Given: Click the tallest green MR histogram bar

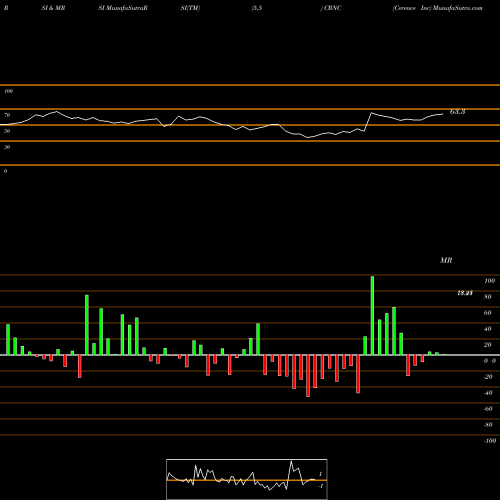Looking at the screenshot, I should [x=372, y=315].
